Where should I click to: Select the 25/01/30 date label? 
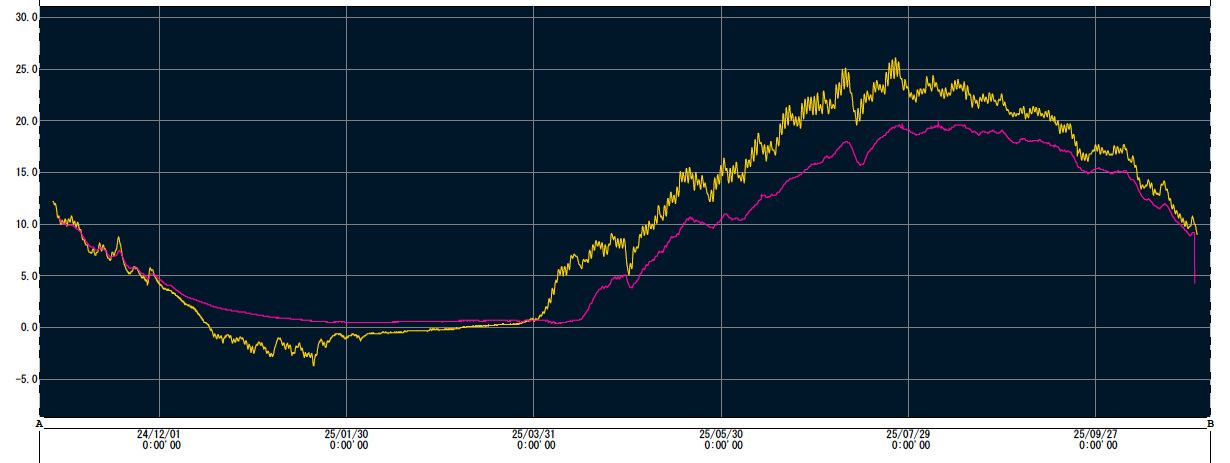346,435
